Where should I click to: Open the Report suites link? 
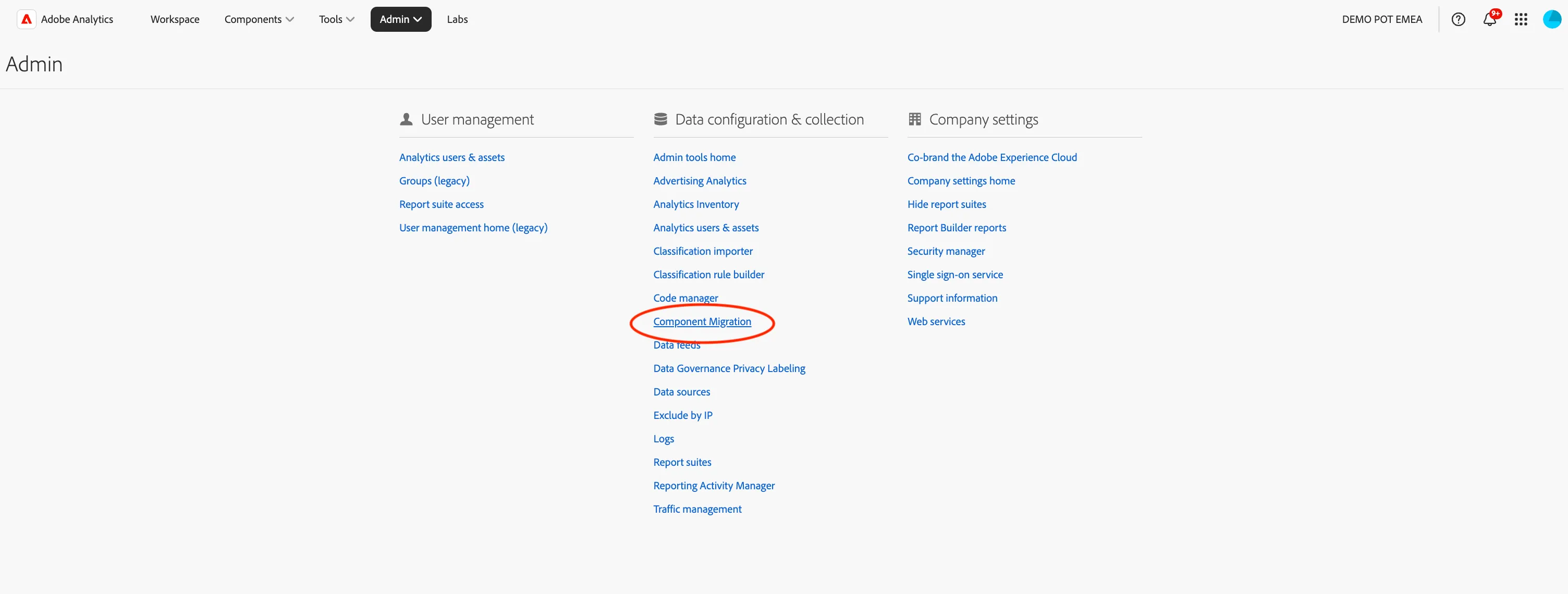click(x=682, y=463)
